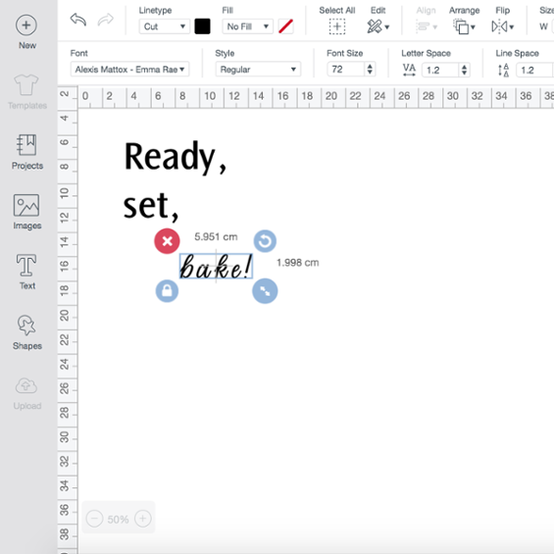This screenshot has width=554, height=554.
Task: Click the Select All icon
Action: (337, 27)
